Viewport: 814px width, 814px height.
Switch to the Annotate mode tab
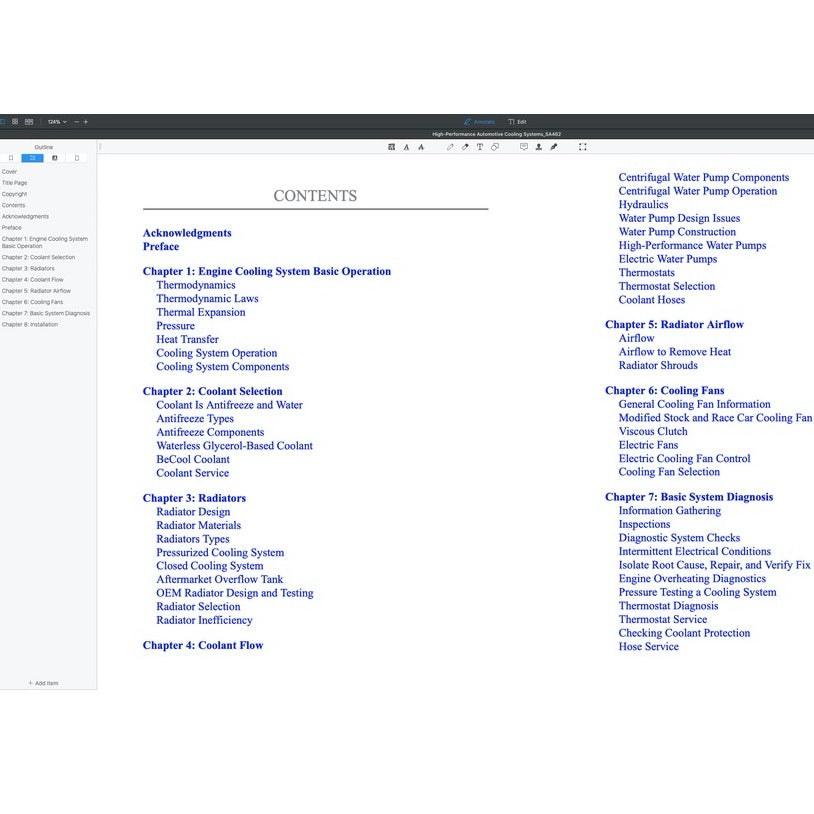click(x=479, y=122)
